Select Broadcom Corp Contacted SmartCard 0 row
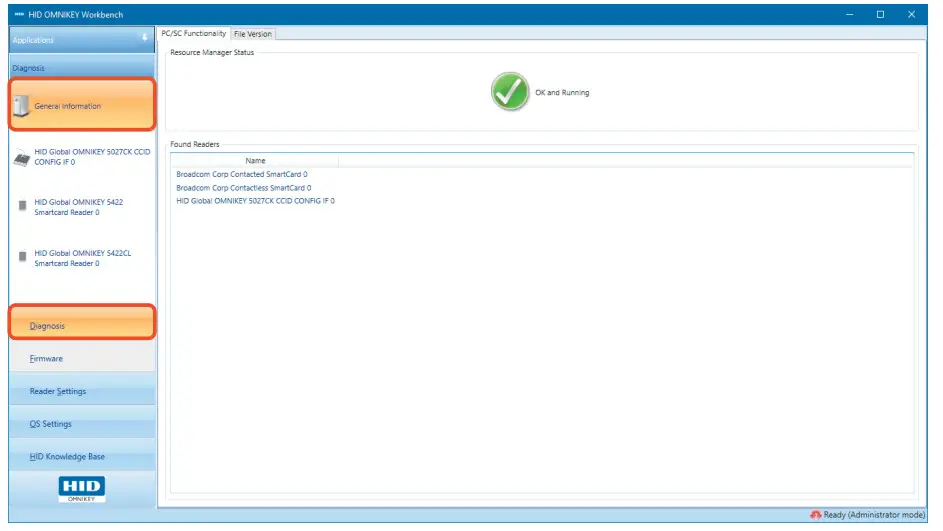The image size is (943, 531). pyautogui.click(x=241, y=174)
